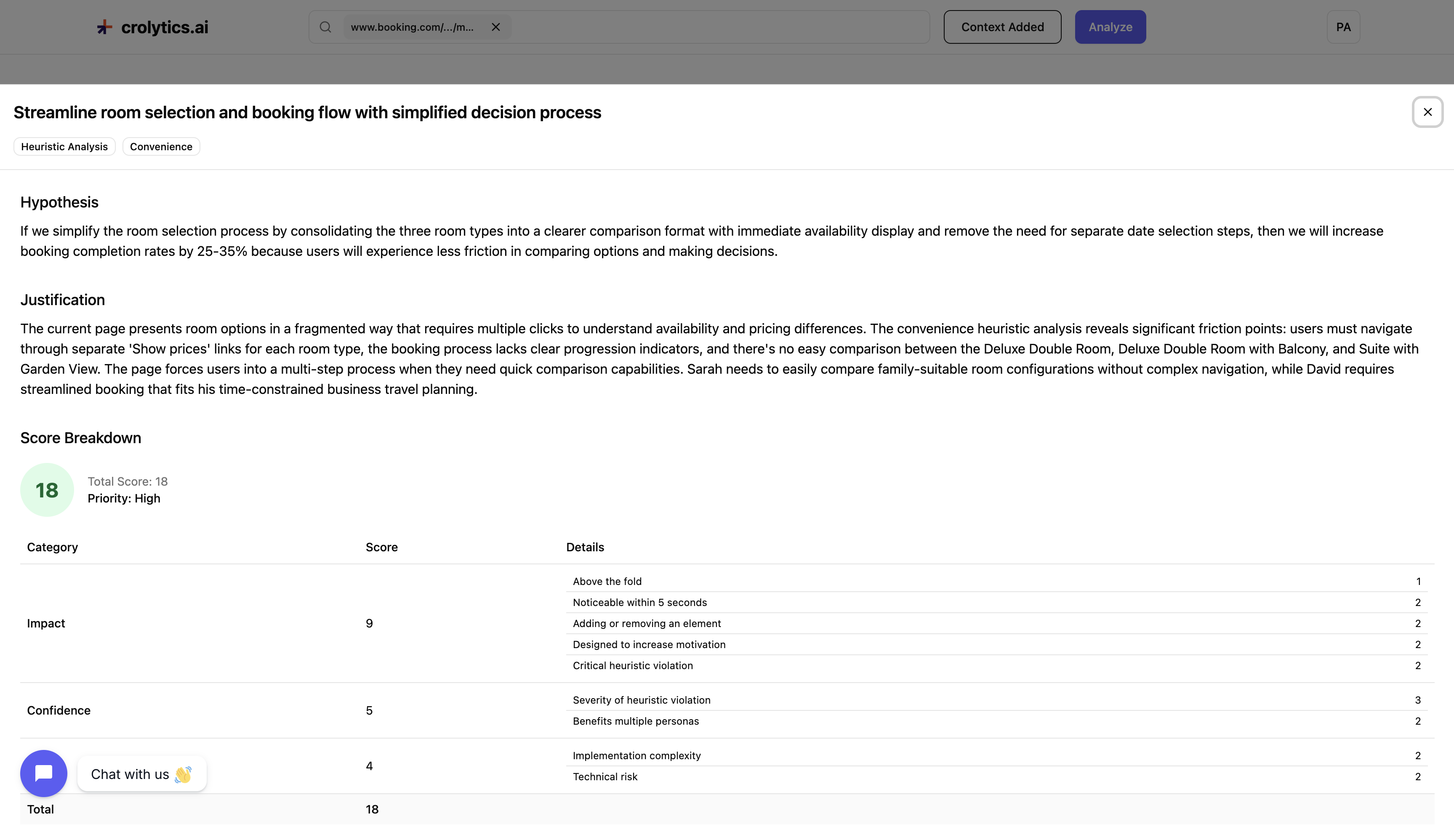Click the Confidence category row
1454x840 pixels.
59,711
